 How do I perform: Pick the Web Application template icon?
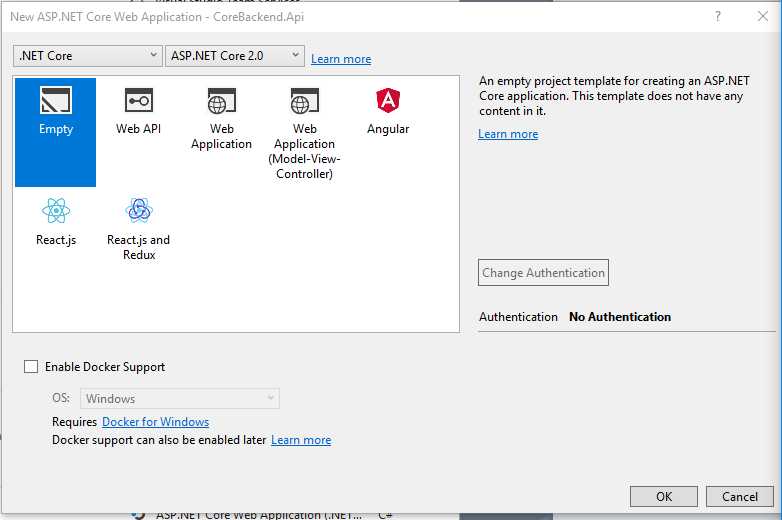[x=221, y=101]
